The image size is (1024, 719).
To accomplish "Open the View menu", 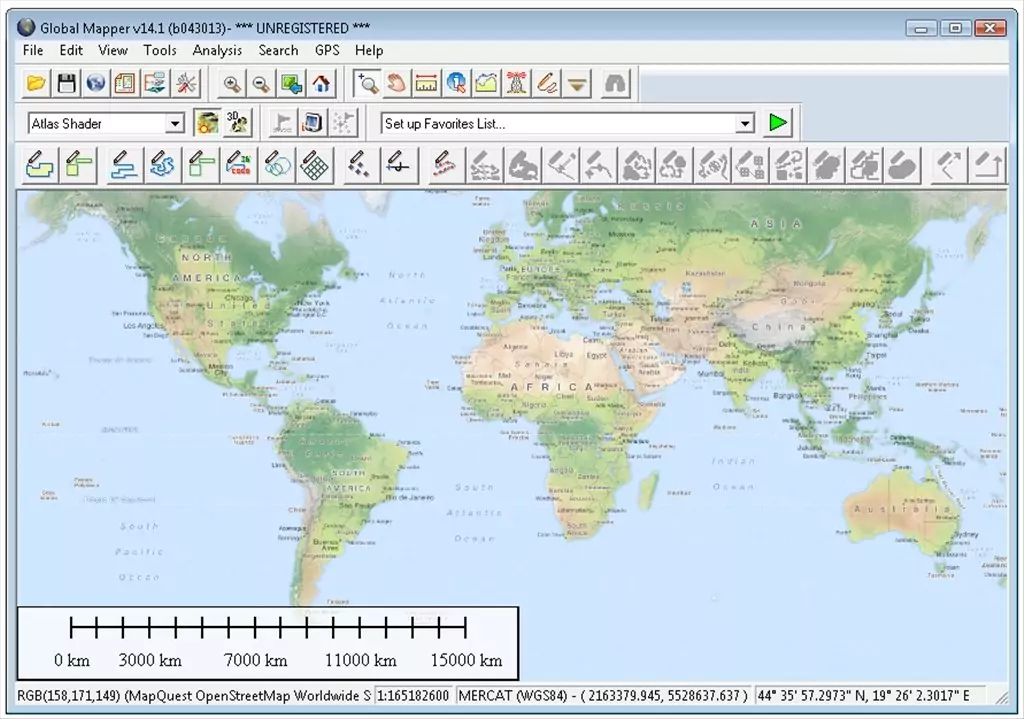I will [x=112, y=50].
